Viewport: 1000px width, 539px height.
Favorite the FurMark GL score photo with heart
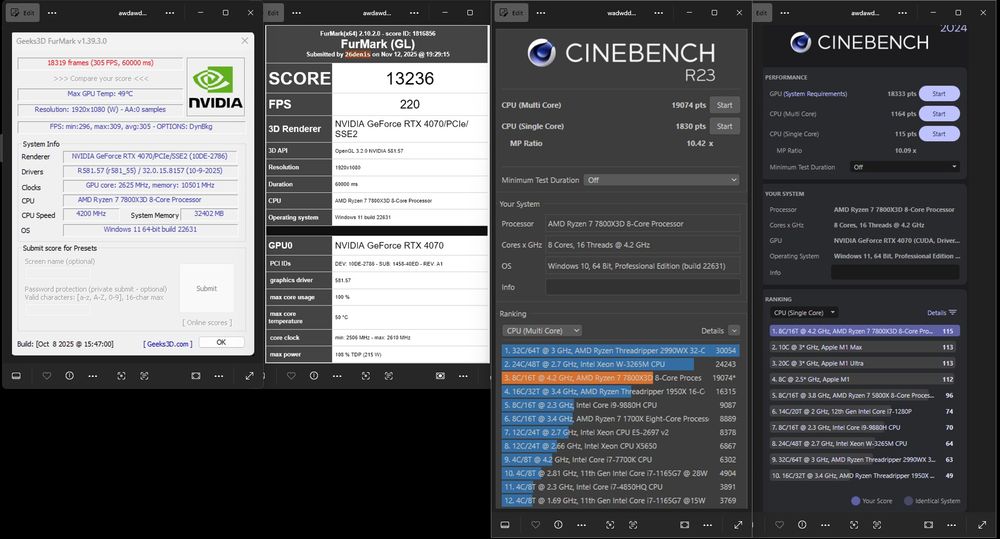point(291,376)
